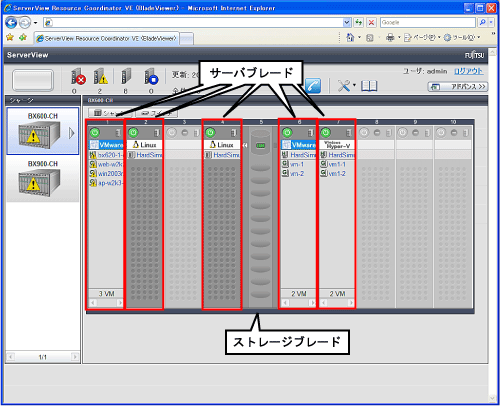Screen dimensions: 500x406
Task: Select ServerView Resource Coordinator browser tab
Action: pos(107,38)
